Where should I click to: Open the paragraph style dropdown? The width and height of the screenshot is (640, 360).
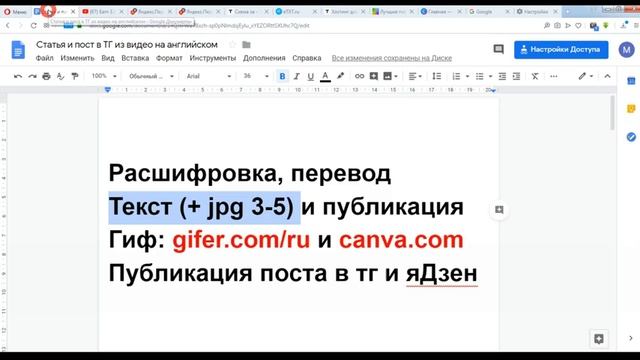coord(151,76)
